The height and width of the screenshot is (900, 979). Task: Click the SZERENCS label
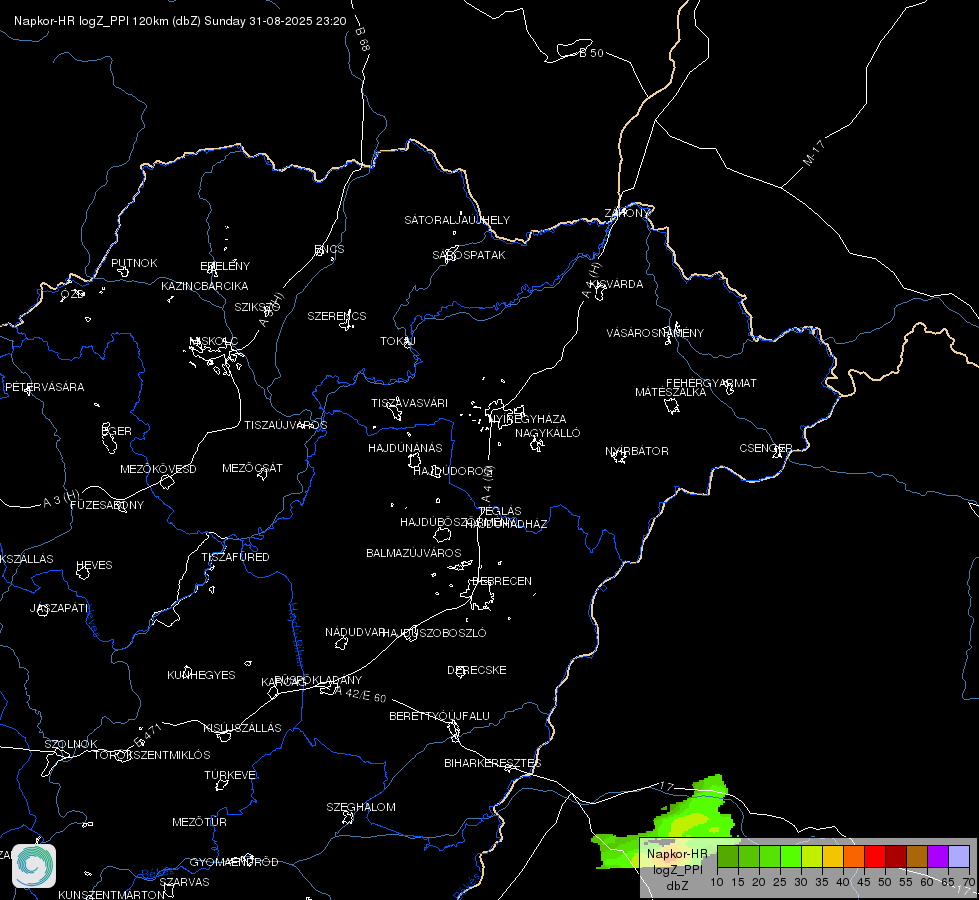[x=337, y=316]
